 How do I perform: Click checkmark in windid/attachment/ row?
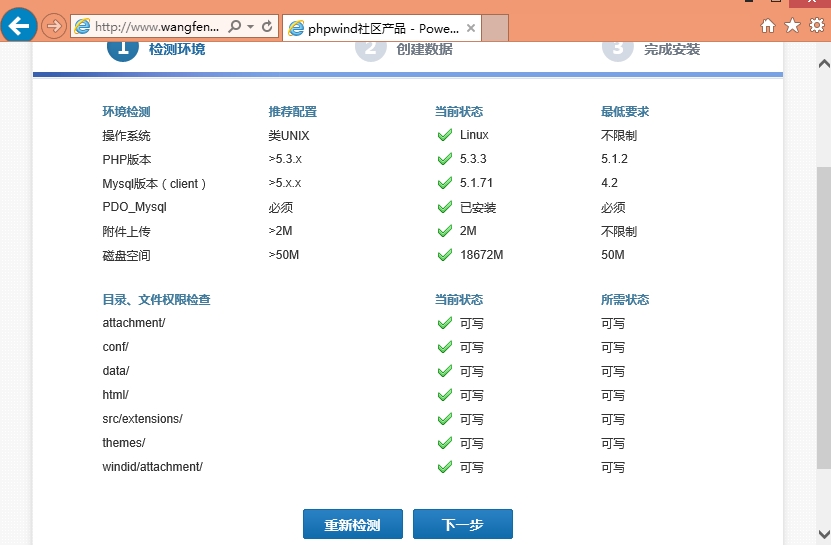click(445, 467)
